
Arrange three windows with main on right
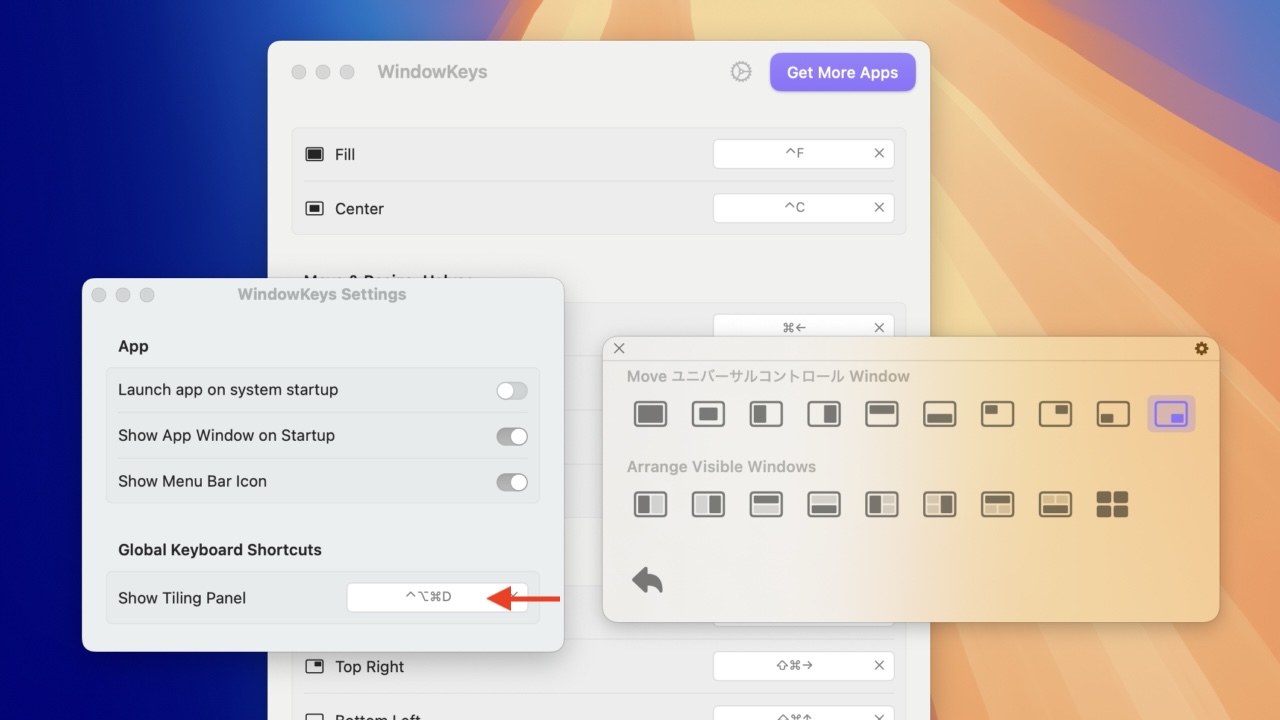[x=940, y=504]
